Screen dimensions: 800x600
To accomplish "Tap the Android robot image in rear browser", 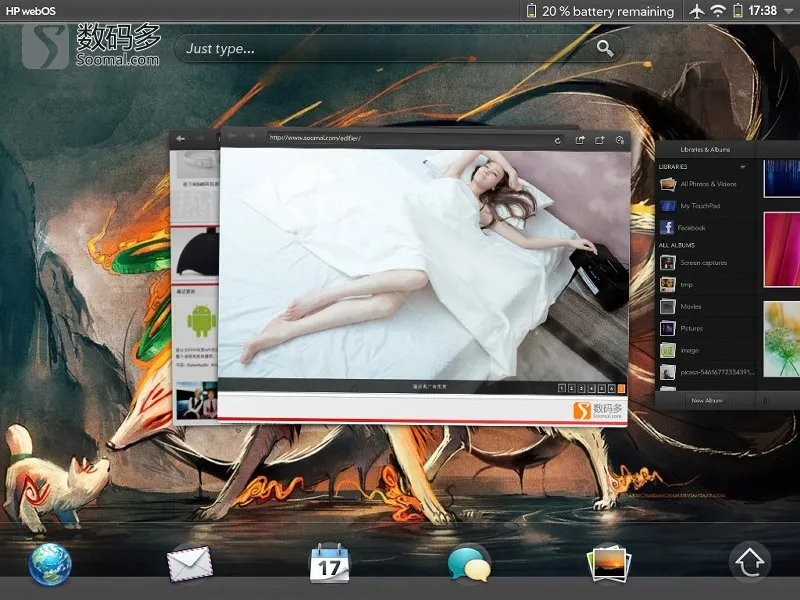I will click(x=202, y=321).
